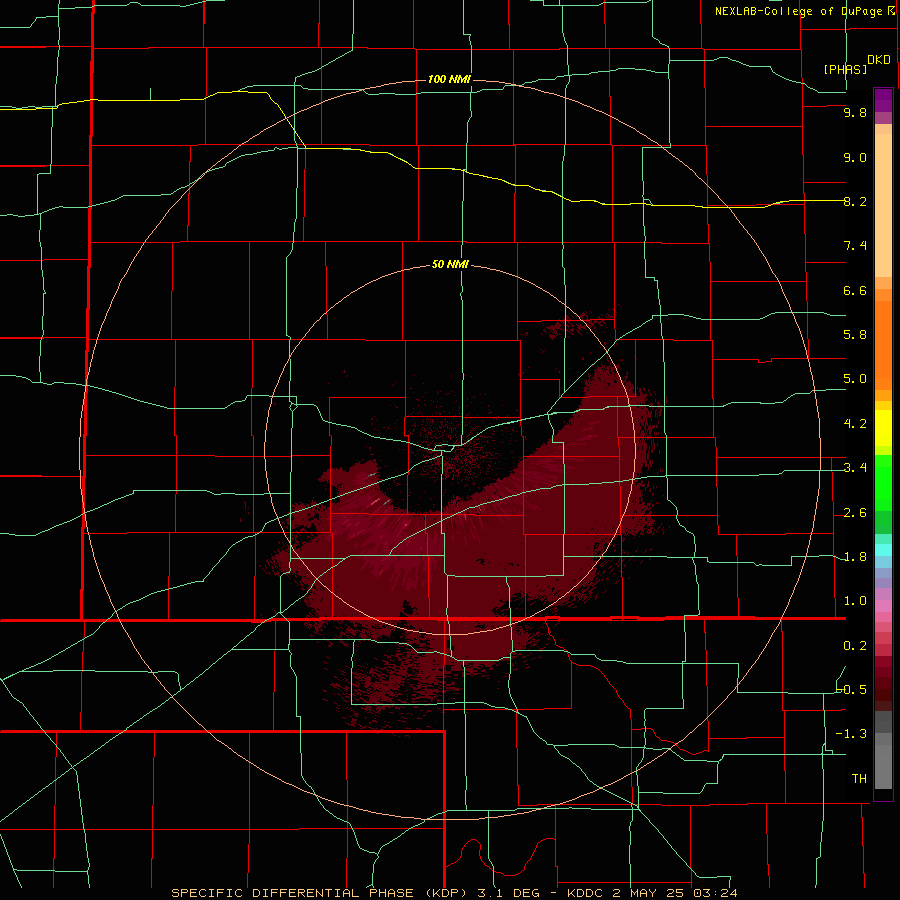Click the -0.5 value on the scale
This screenshot has width=900, height=900.
tap(852, 689)
